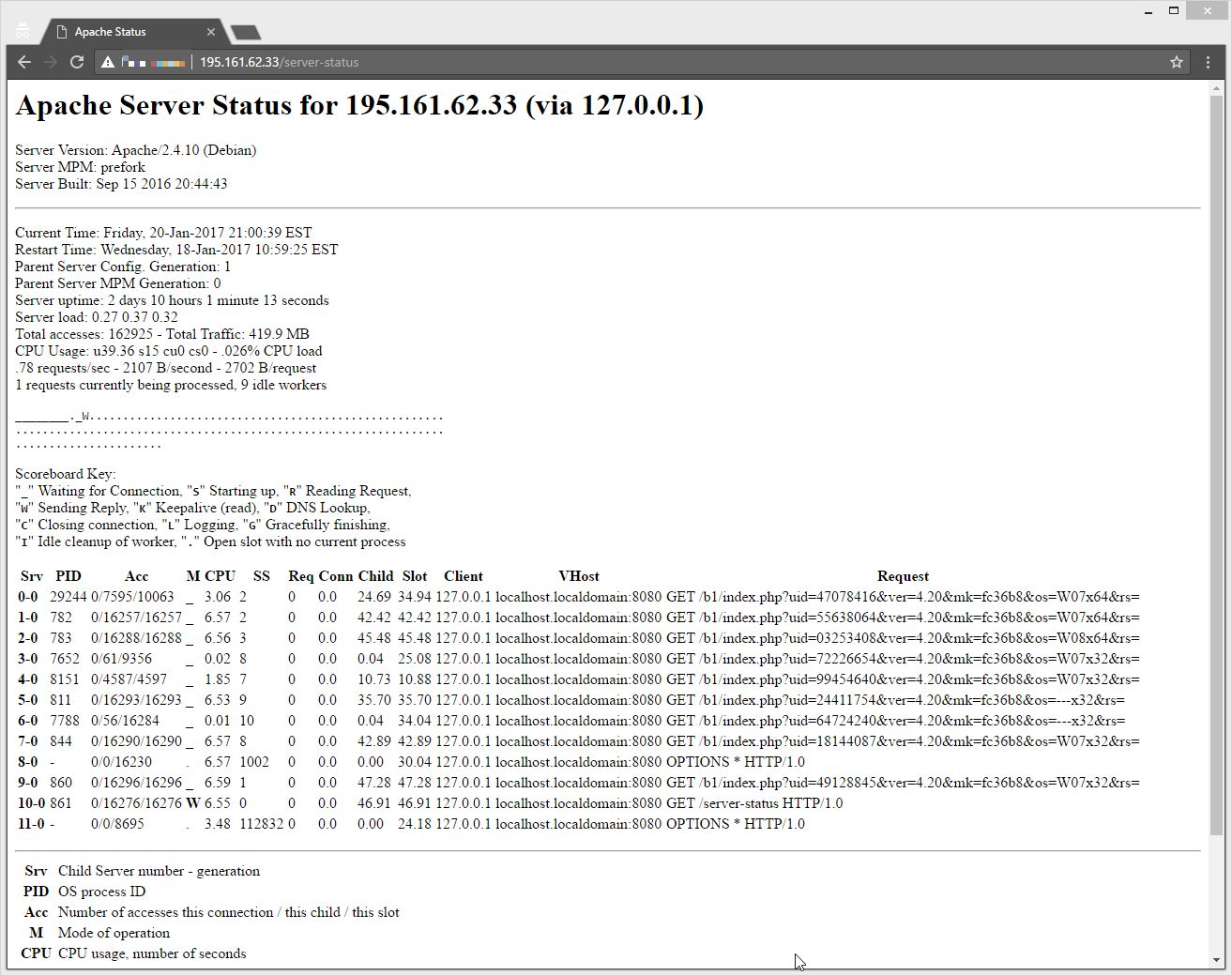
Task: Click the Client column header
Action: 464,576
